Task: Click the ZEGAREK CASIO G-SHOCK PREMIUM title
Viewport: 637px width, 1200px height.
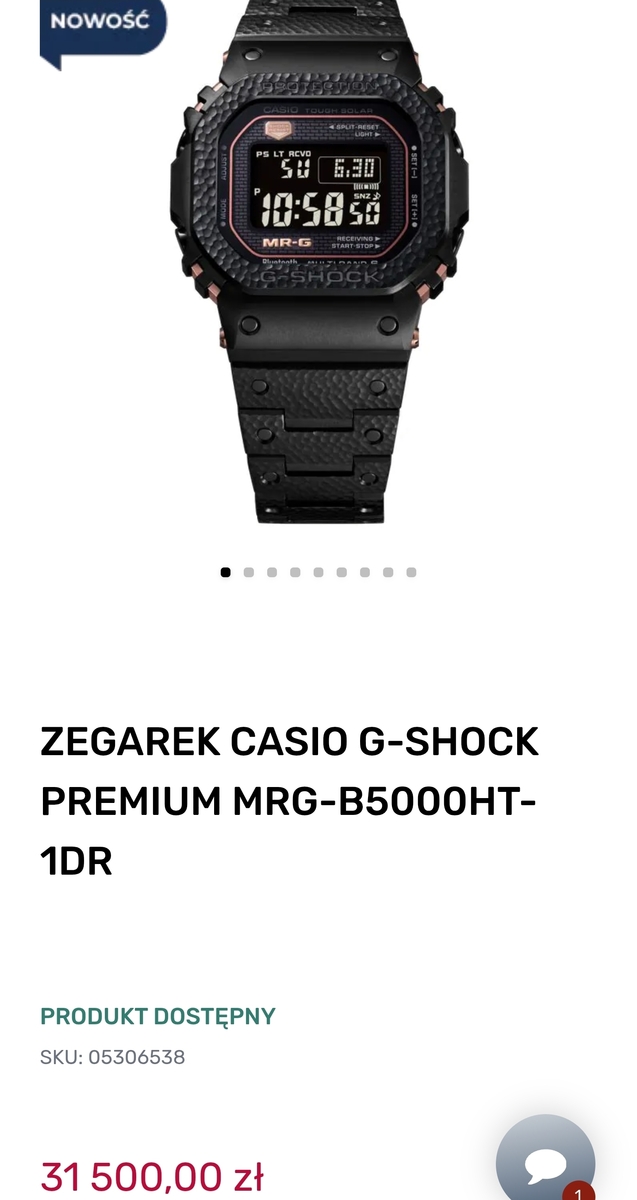Action: tap(290, 801)
